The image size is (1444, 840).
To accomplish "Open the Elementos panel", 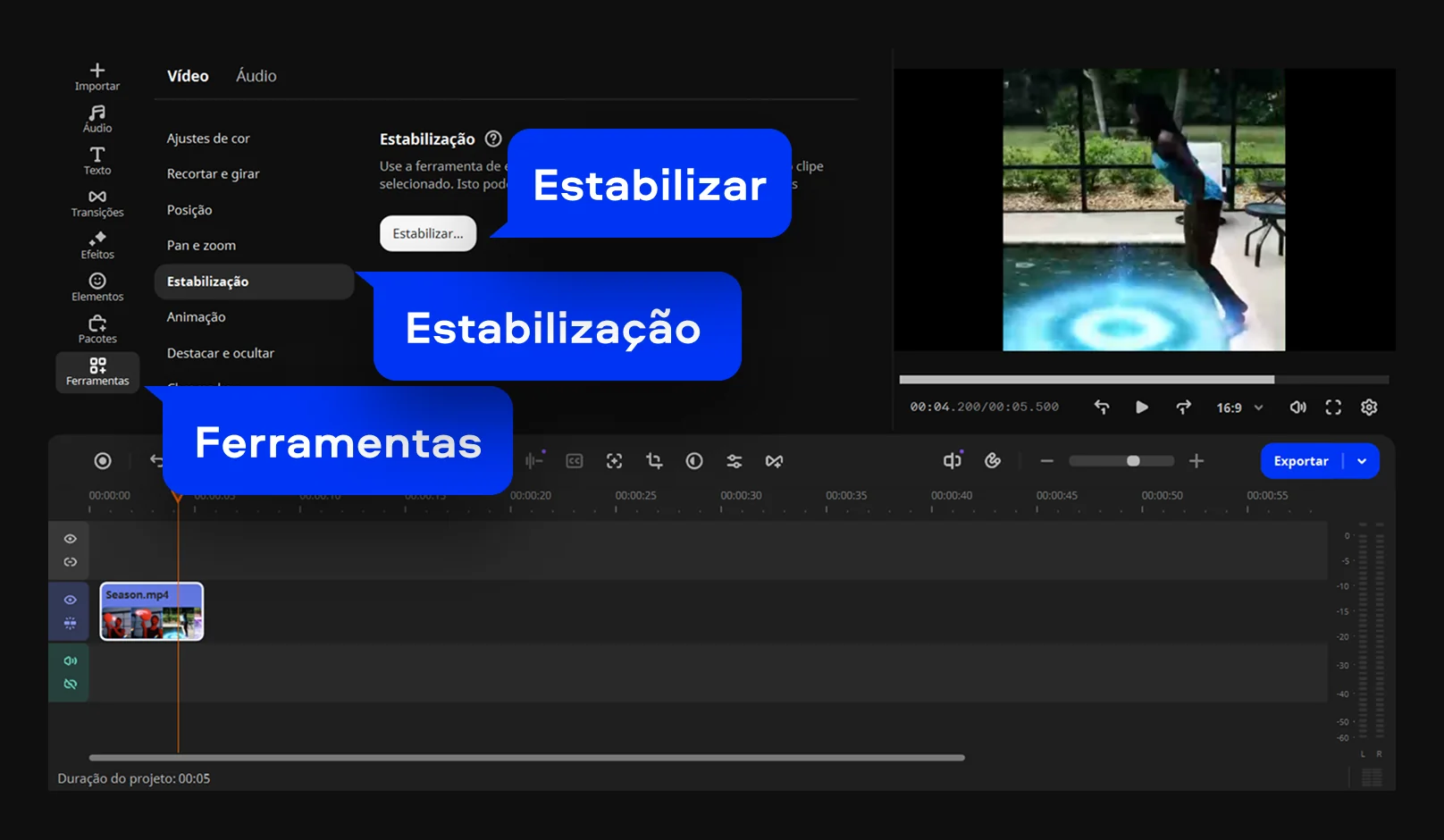I will point(97,287).
